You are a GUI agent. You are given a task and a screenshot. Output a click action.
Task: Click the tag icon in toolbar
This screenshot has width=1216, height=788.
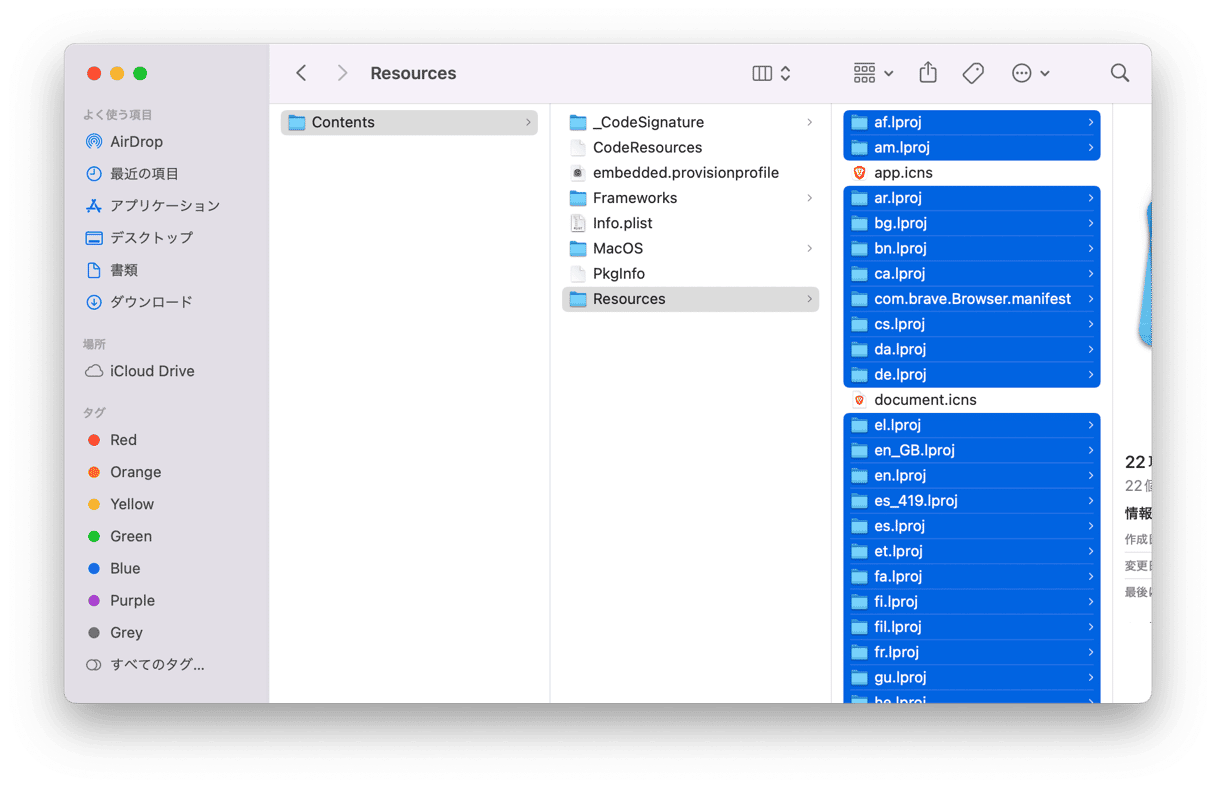pos(973,73)
